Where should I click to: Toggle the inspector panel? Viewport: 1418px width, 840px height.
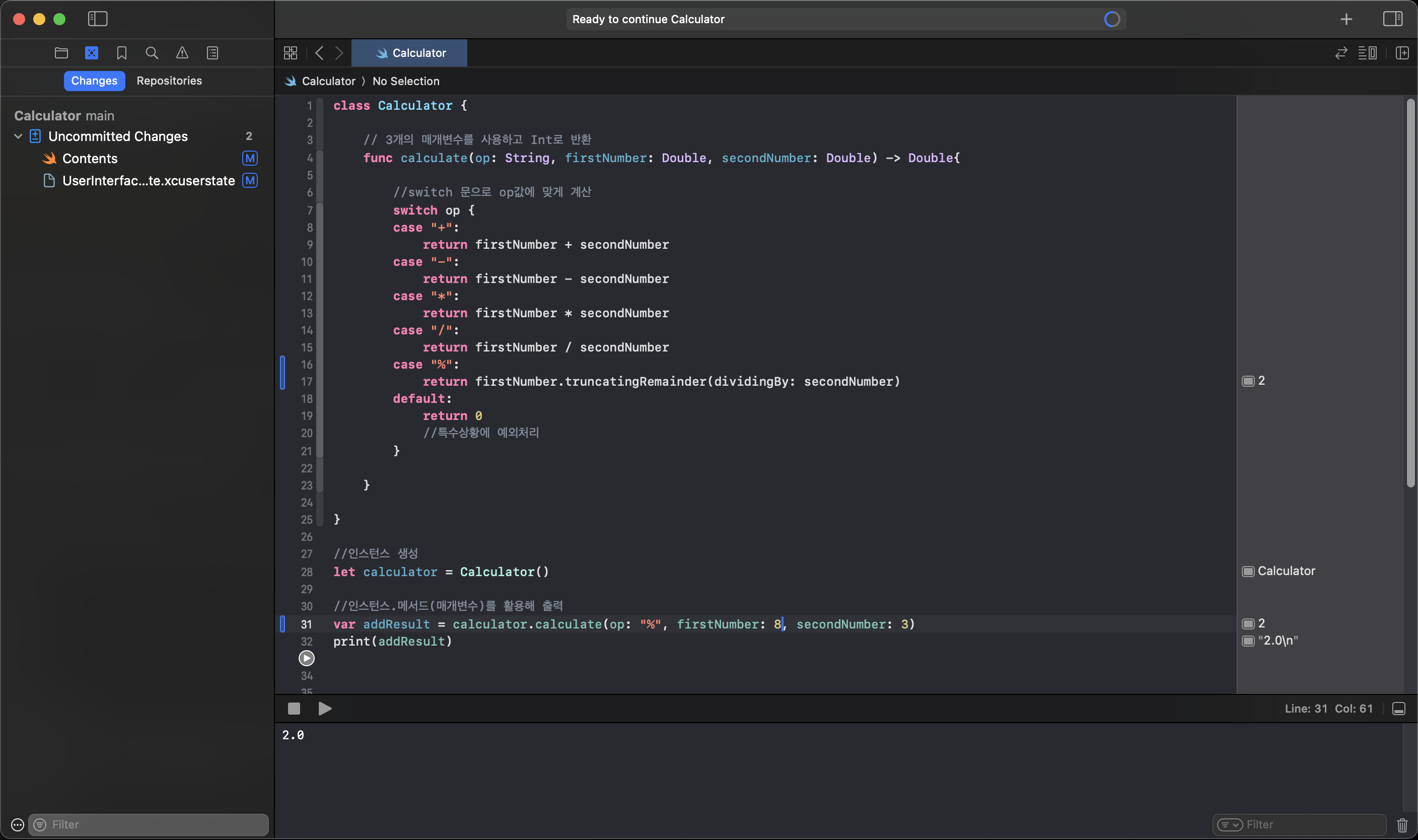click(1392, 19)
